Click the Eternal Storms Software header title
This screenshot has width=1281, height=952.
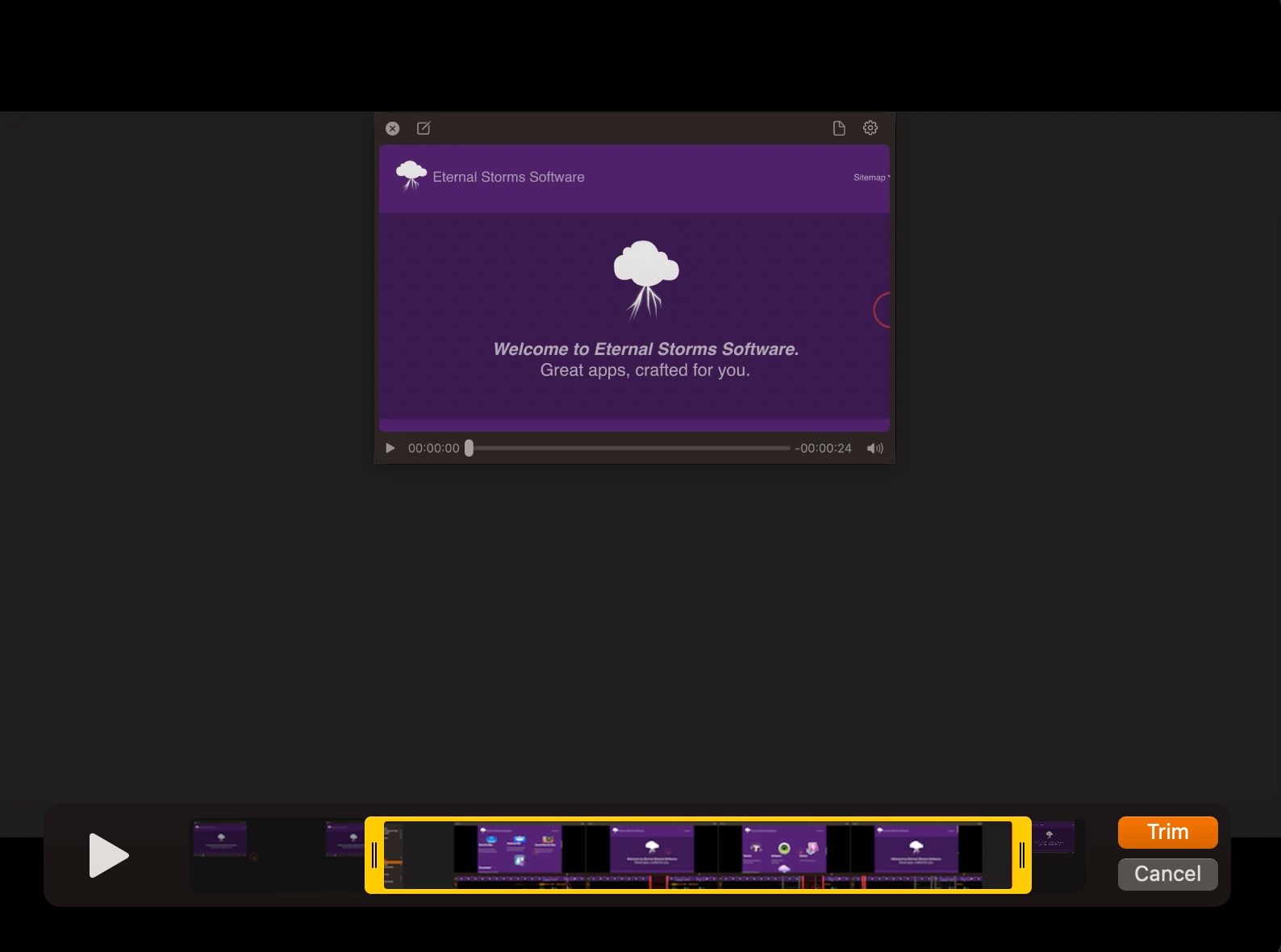click(x=508, y=177)
